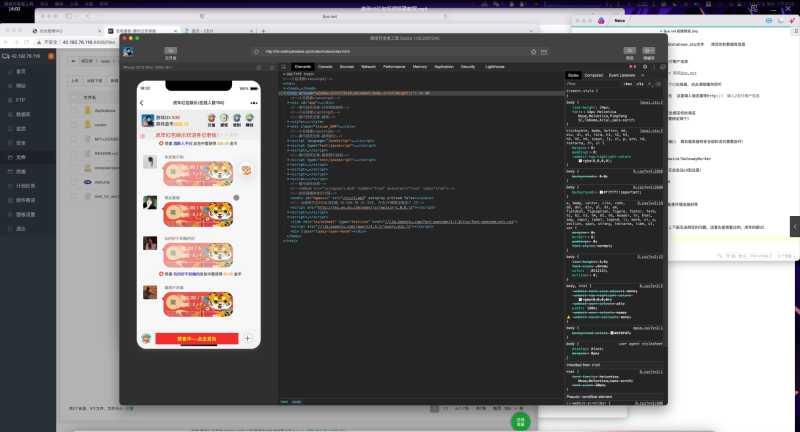Toggle the :hov element state button
The height and width of the screenshot is (432, 800).
628,84
